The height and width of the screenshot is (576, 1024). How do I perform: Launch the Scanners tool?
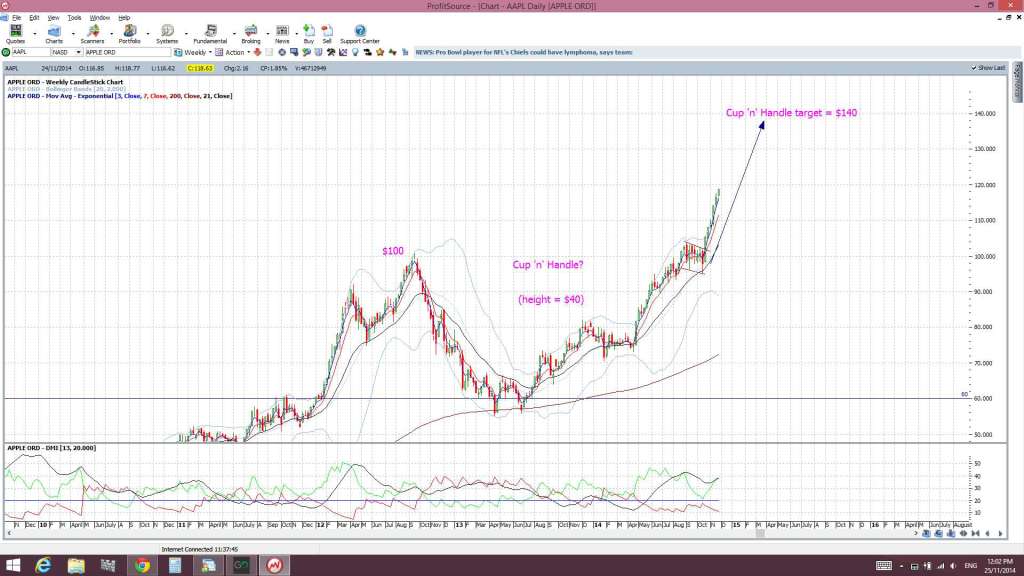(x=93, y=31)
